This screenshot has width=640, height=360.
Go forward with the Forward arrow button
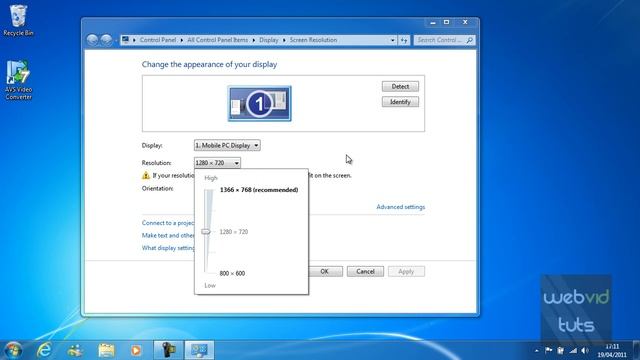[x=106, y=40]
